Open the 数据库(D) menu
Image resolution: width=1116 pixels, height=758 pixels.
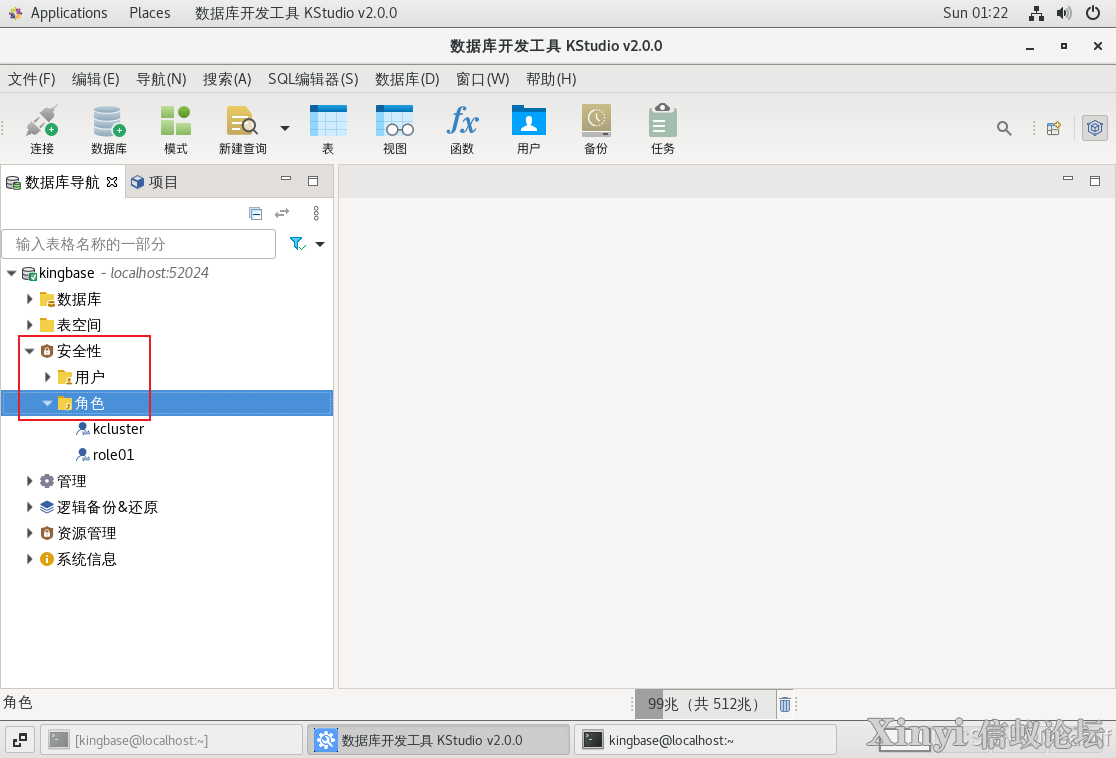click(407, 79)
